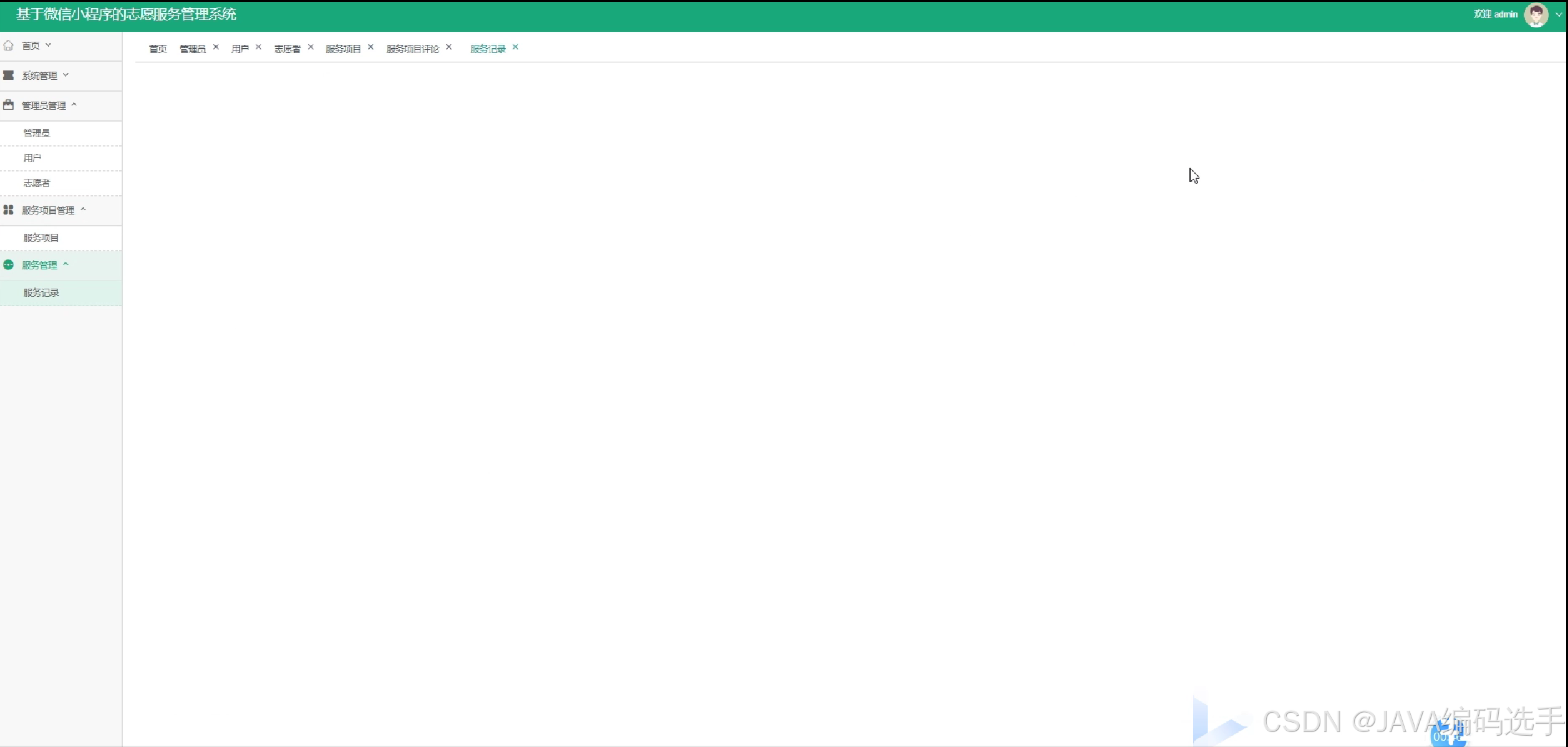Collapse the 服务项目管理 menu section
The width and height of the screenshot is (1568, 747).
coord(83,210)
